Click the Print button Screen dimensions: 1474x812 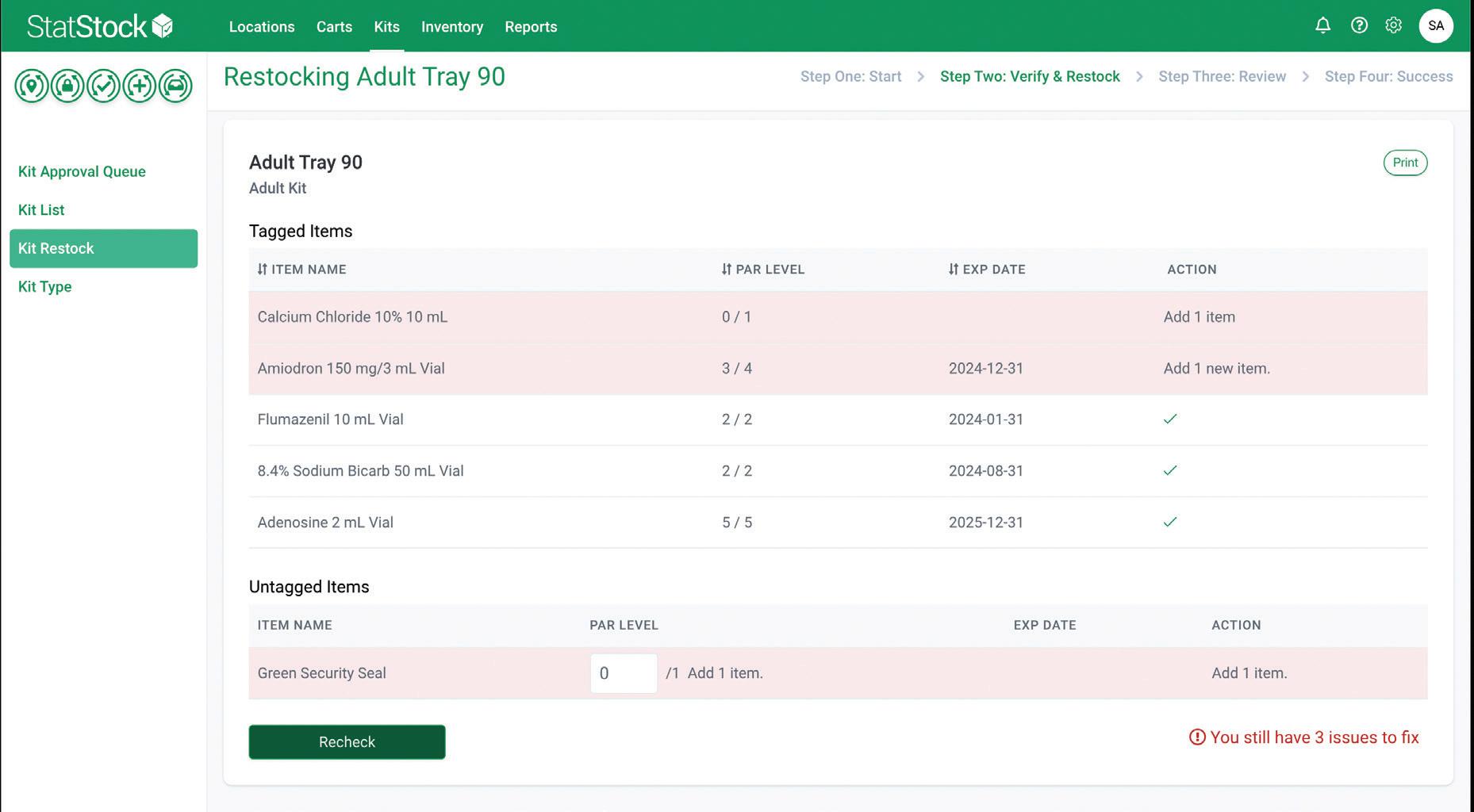coord(1405,163)
